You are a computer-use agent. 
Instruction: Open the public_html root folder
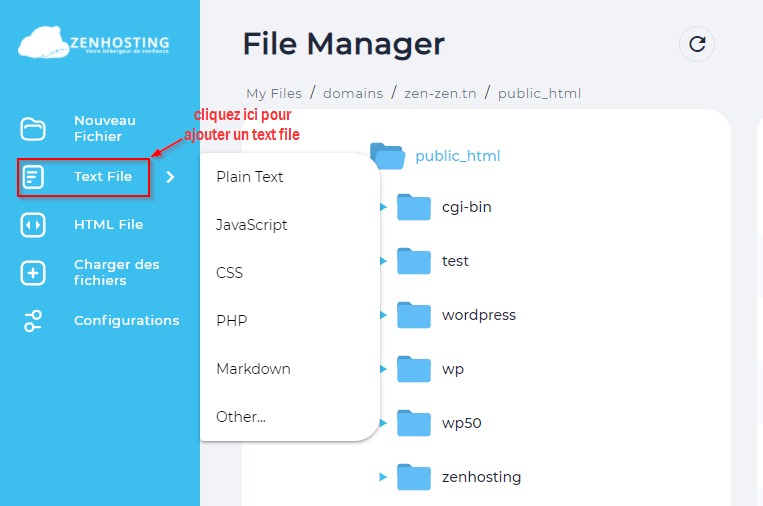(457, 156)
